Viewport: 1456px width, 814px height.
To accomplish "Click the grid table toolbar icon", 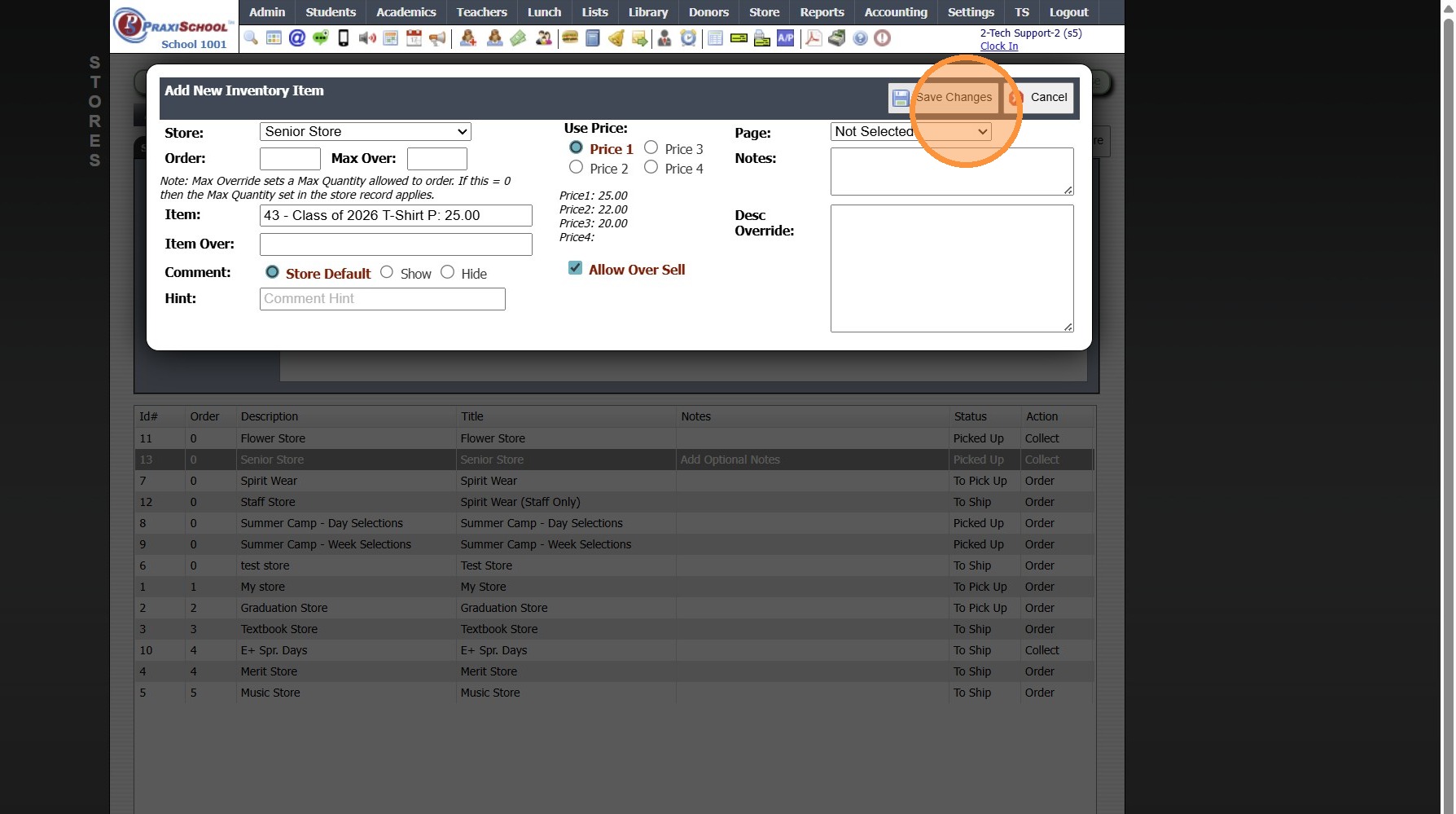I will click(x=274, y=38).
